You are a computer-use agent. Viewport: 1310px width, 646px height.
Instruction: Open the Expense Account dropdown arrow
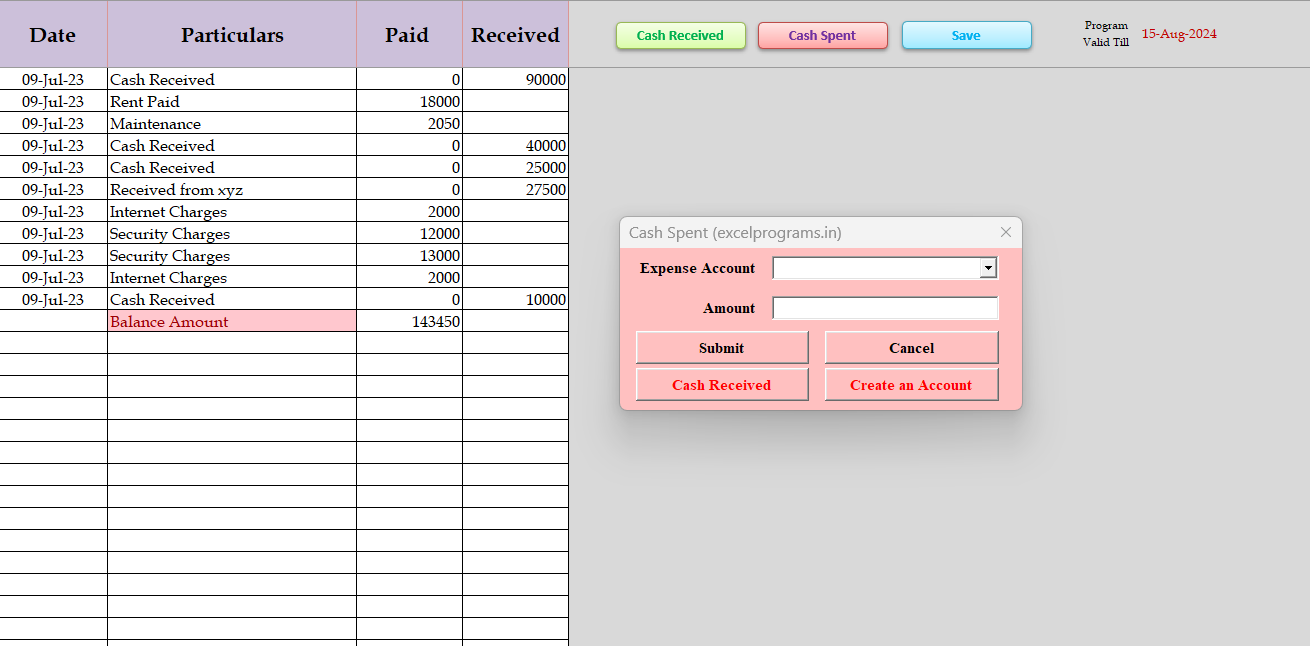(x=988, y=268)
